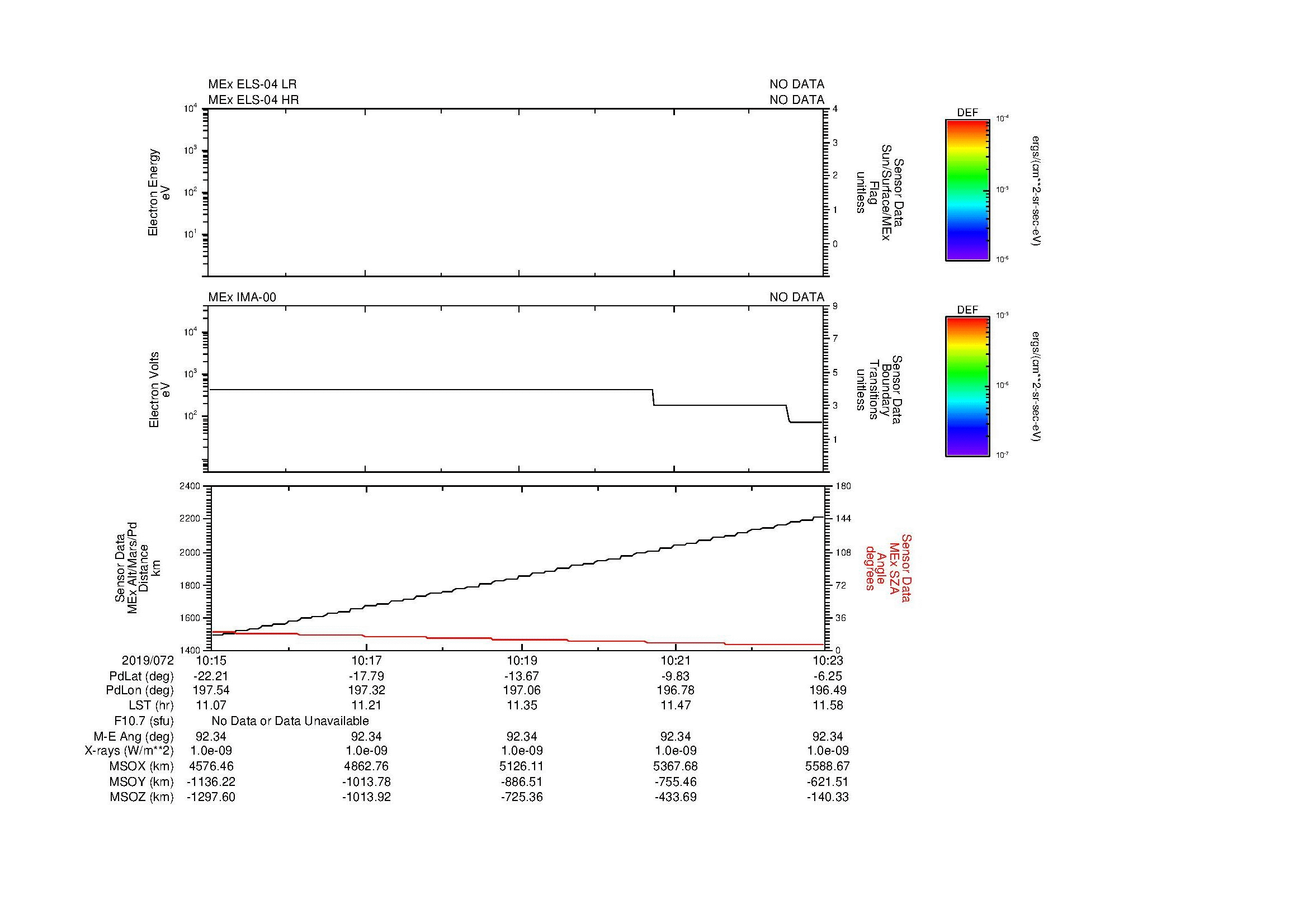Click the 10:19 time tick label
The height and width of the screenshot is (924, 1308).
coord(522,660)
